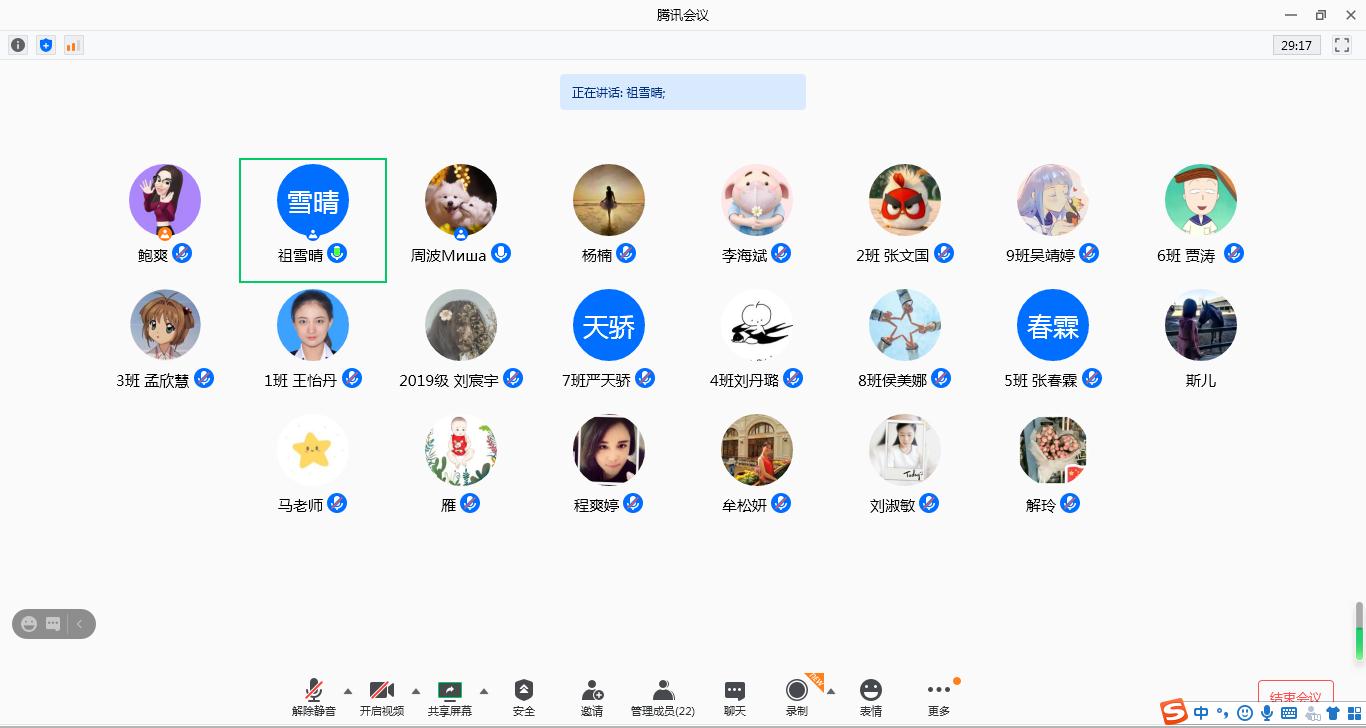Expand audio options arrow beside 解除静音
Image resolution: width=1366 pixels, height=728 pixels.
348,691
